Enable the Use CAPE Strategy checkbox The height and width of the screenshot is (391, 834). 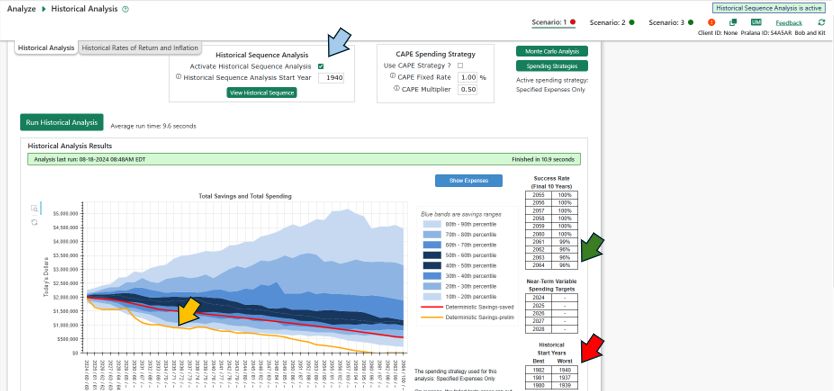[x=460, y=65]
